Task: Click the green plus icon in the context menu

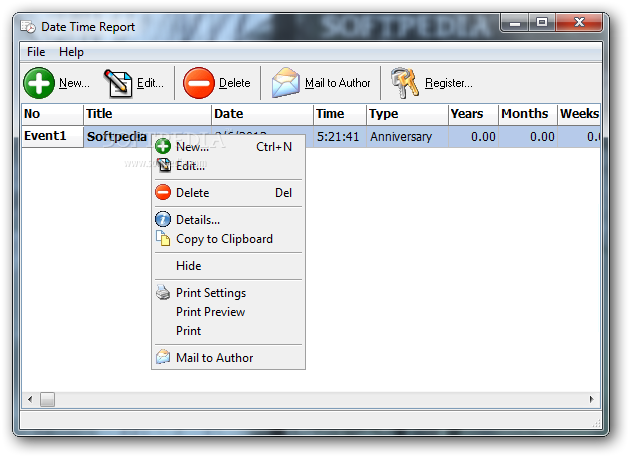Action: click(x=163, y=146)
